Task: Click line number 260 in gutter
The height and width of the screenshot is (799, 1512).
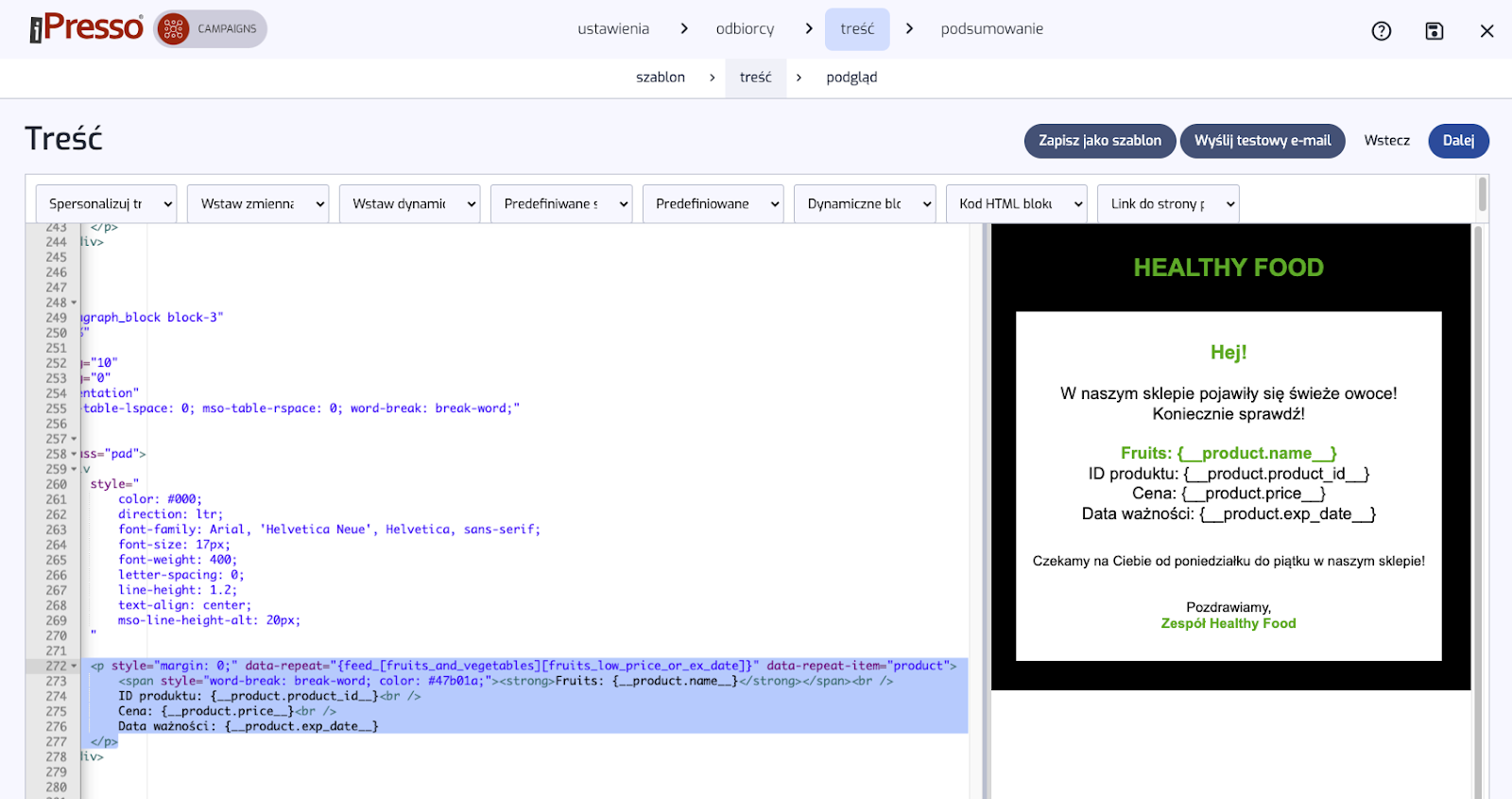Action: point(56,484)
